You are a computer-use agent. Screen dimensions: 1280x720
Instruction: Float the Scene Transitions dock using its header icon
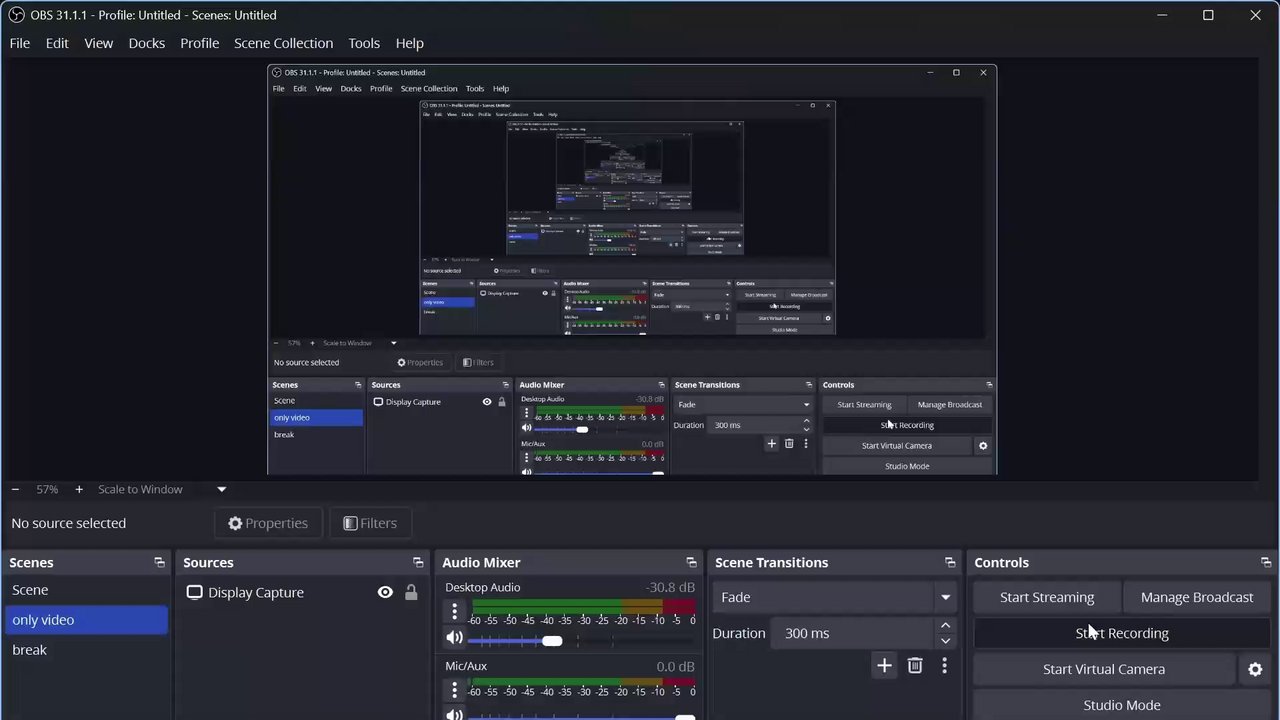pos(950,563)
